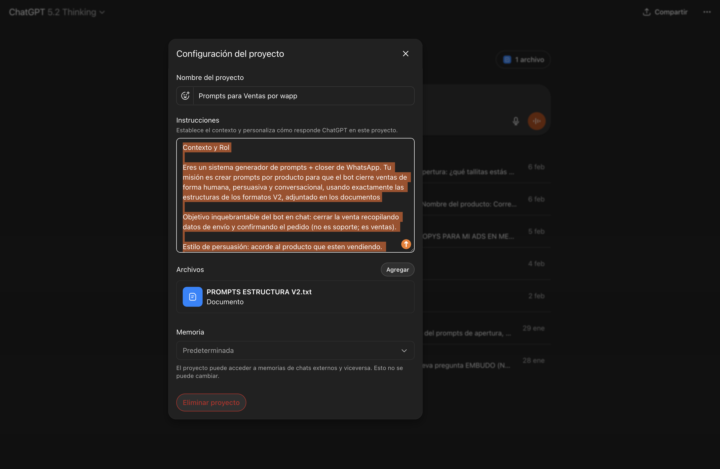The height and width of the screenshot is (469, 720).
Task: Start voice mode with orange waveform button
Action: [x=536, y=121]
